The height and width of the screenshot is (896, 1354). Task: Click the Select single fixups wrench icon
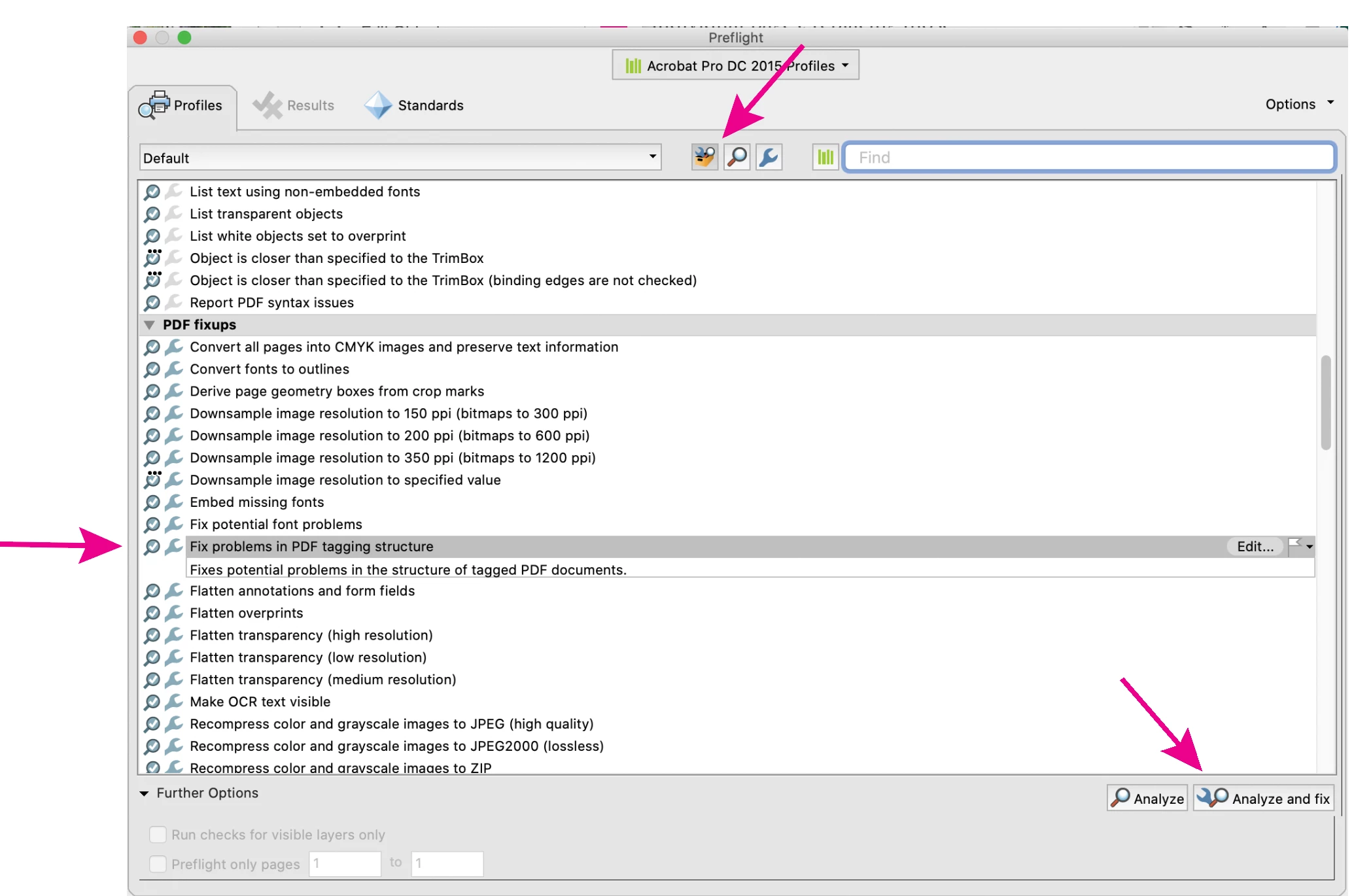(769, 157)
